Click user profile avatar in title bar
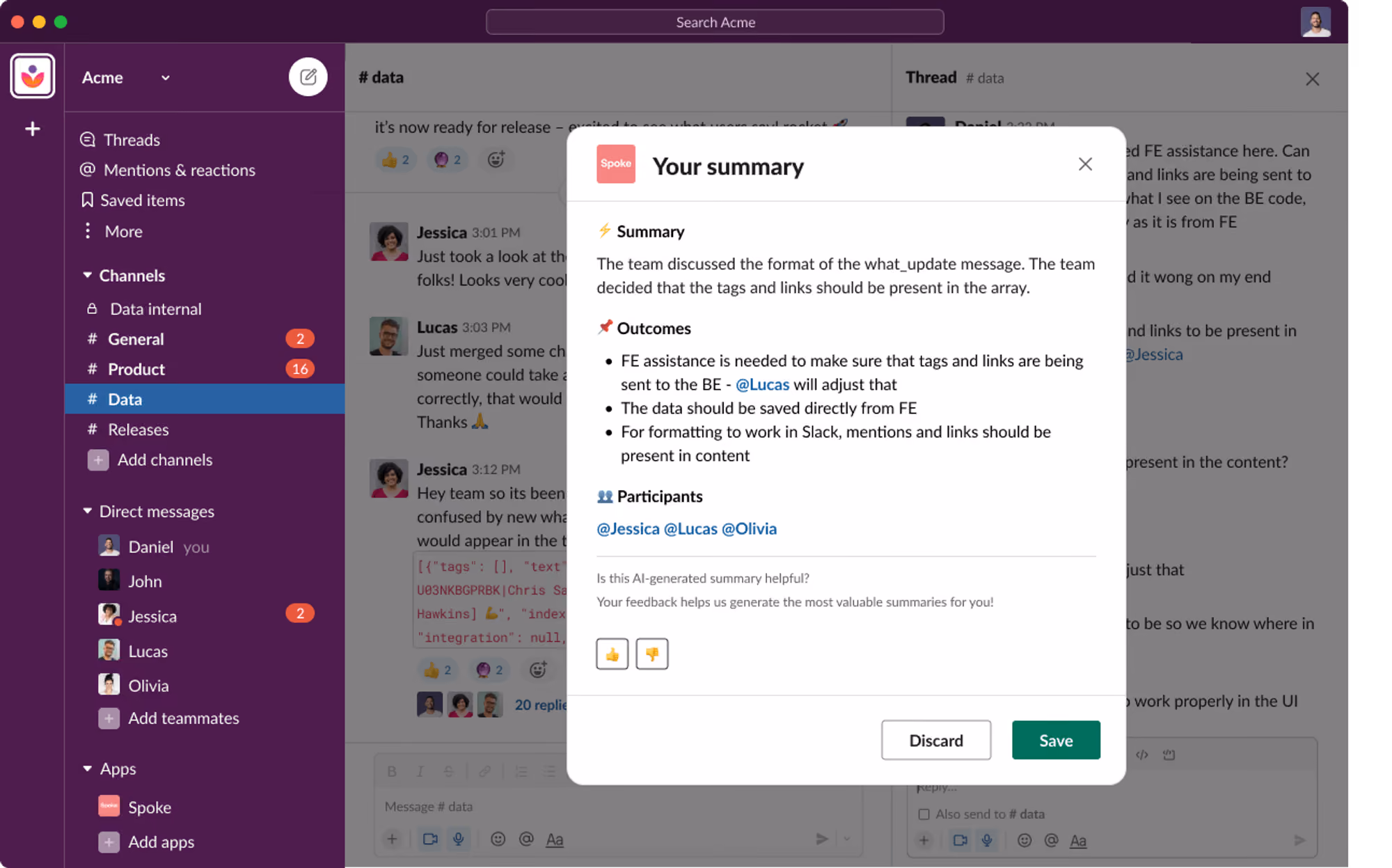The width and height of the screenshot is (1392, 868). point(1315,22)
